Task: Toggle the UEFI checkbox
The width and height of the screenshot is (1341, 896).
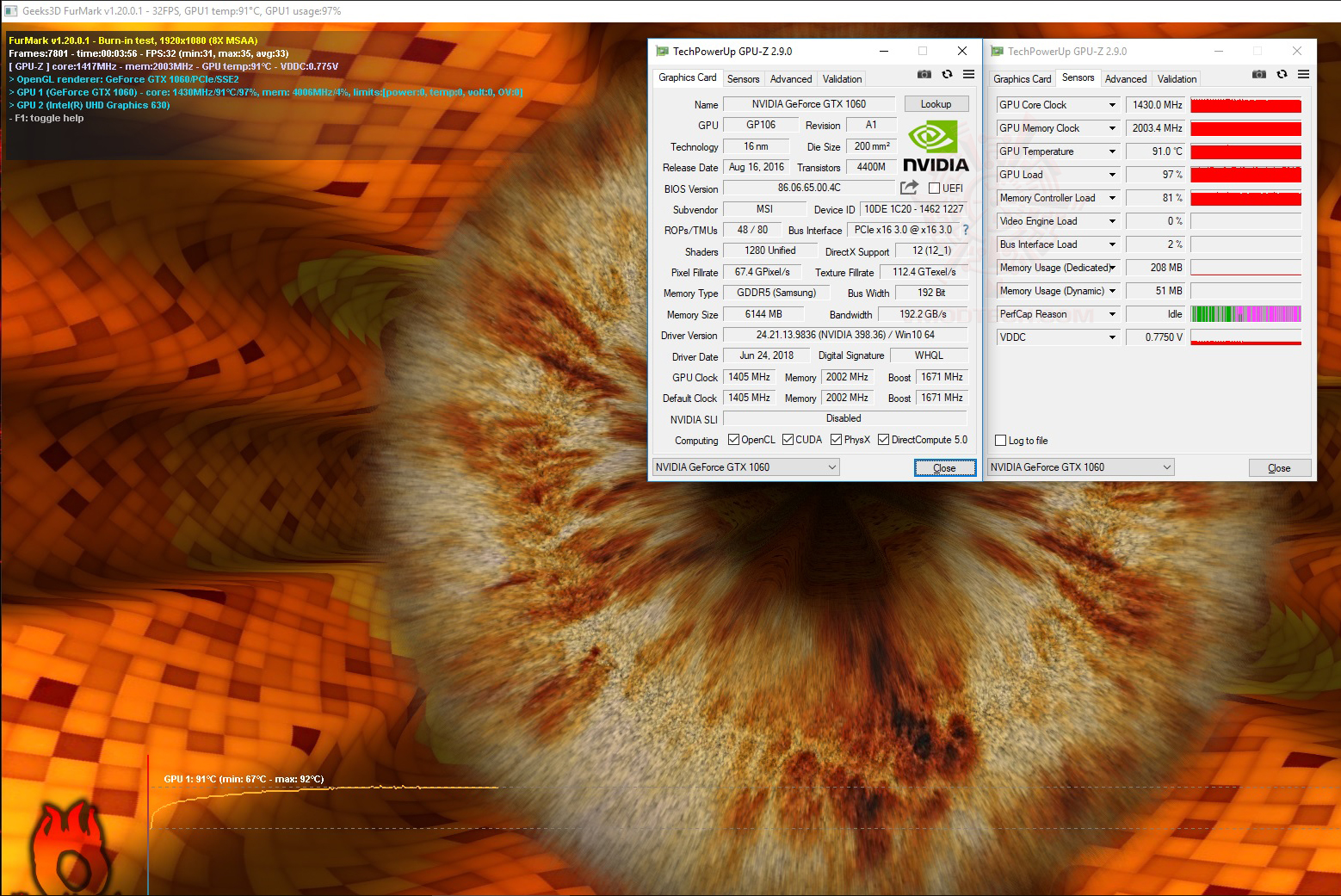Action: (x=934, y=188)
